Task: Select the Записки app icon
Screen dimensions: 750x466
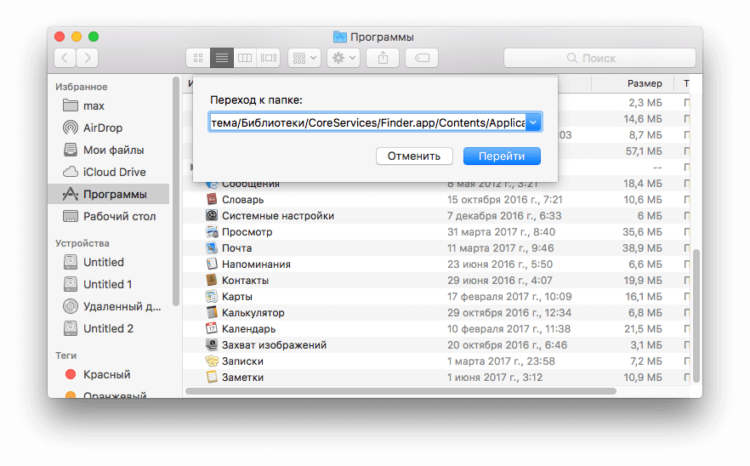Action: pos(211,361)
